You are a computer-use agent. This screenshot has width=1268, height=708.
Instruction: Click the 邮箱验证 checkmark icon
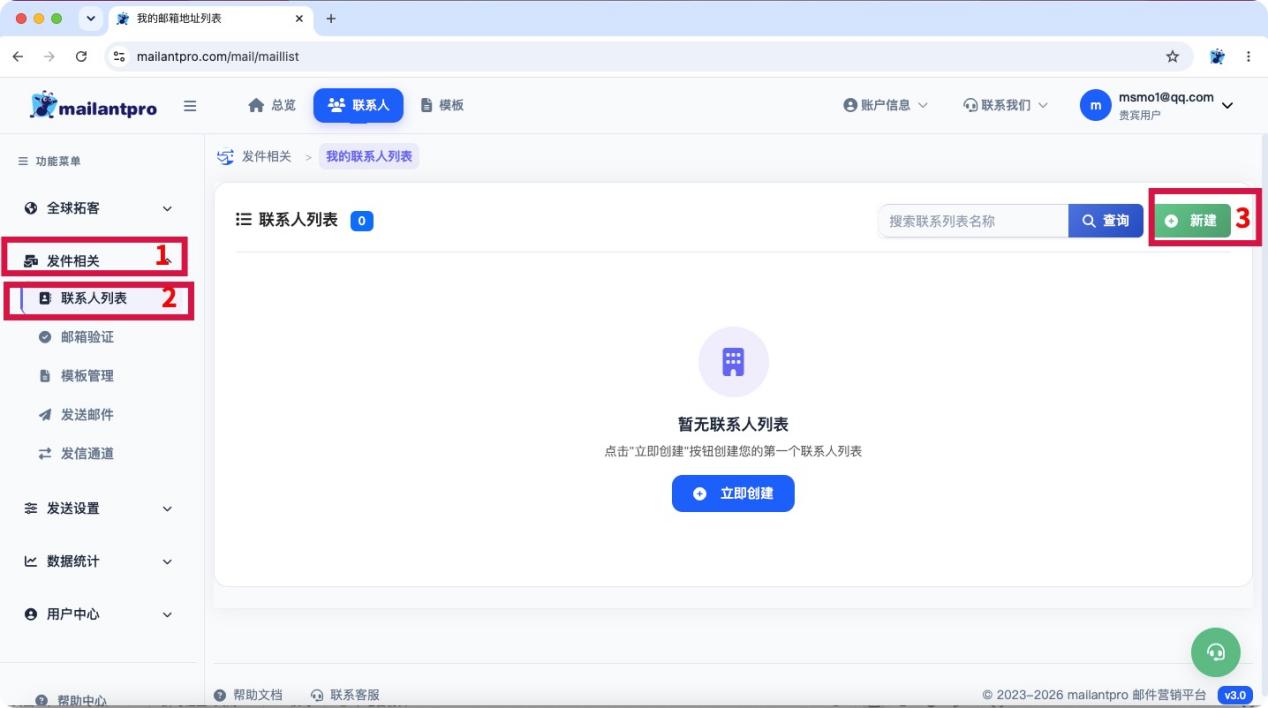(x=45, y=337)
